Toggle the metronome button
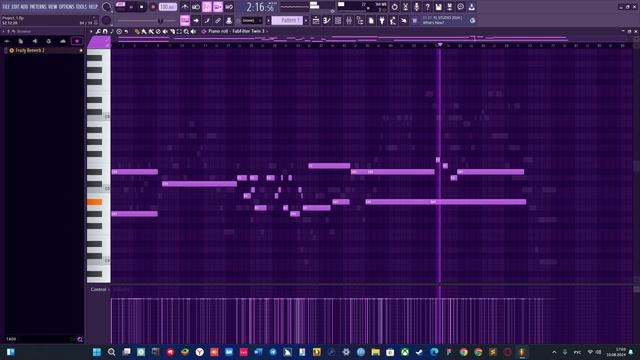Image resolution: width=640 pixels, height=360 pixels. 185,7
